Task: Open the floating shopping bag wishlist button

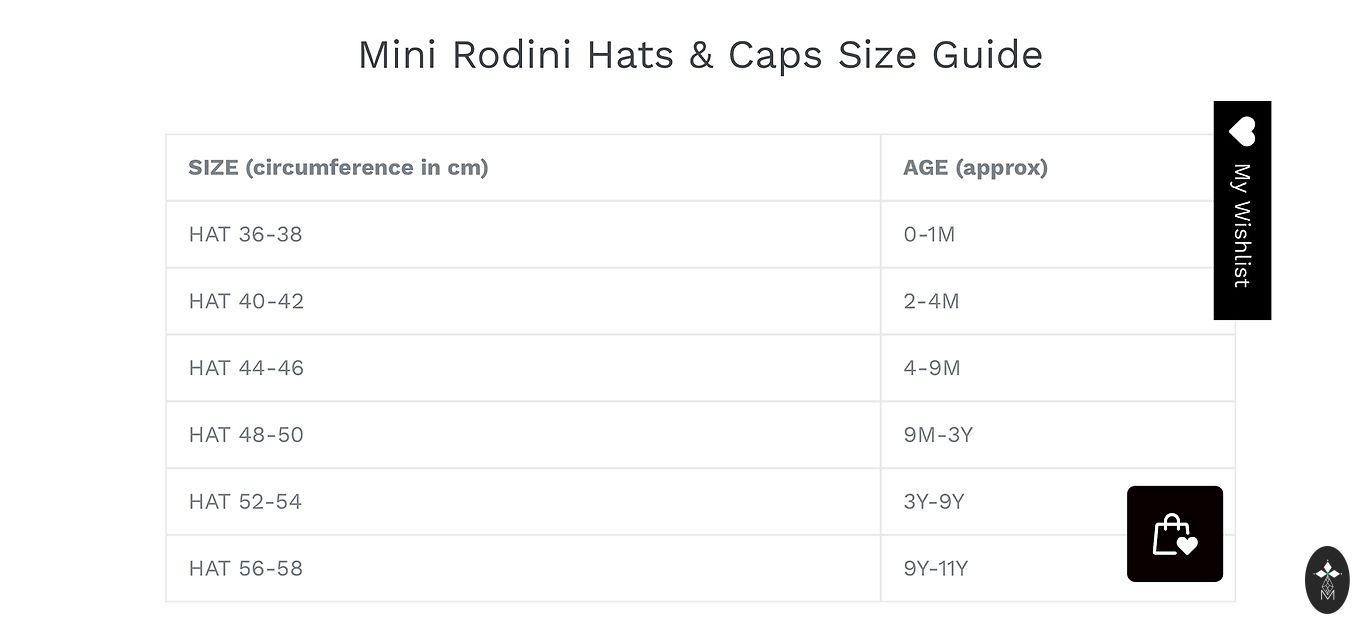Action: coord(1174,533)
